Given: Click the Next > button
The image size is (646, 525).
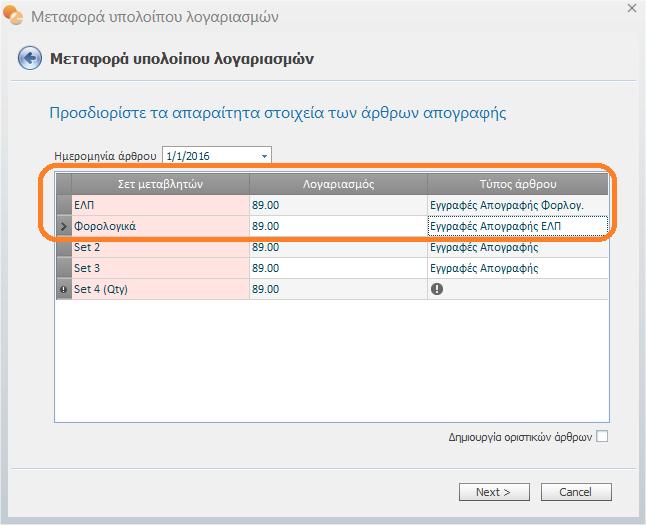Looking at the screenshot, I should pyautogui.click(x=494, y=492).
